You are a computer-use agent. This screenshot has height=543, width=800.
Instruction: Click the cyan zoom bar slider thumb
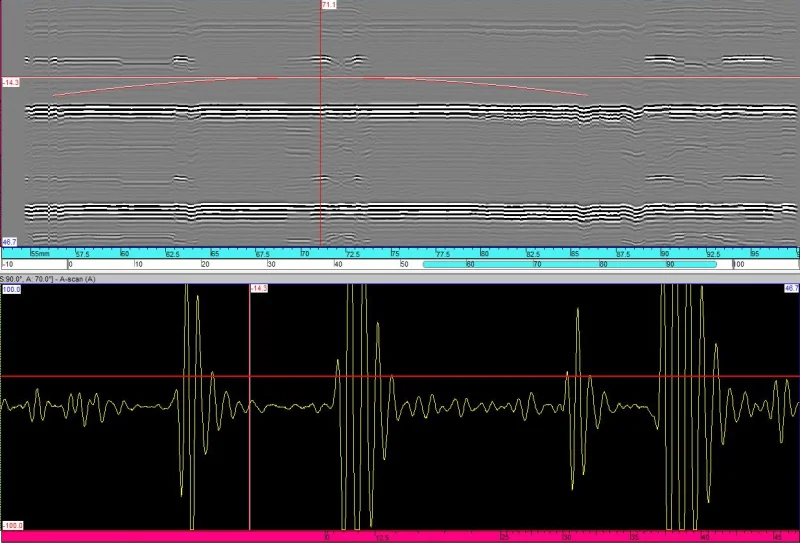point(569,264)
